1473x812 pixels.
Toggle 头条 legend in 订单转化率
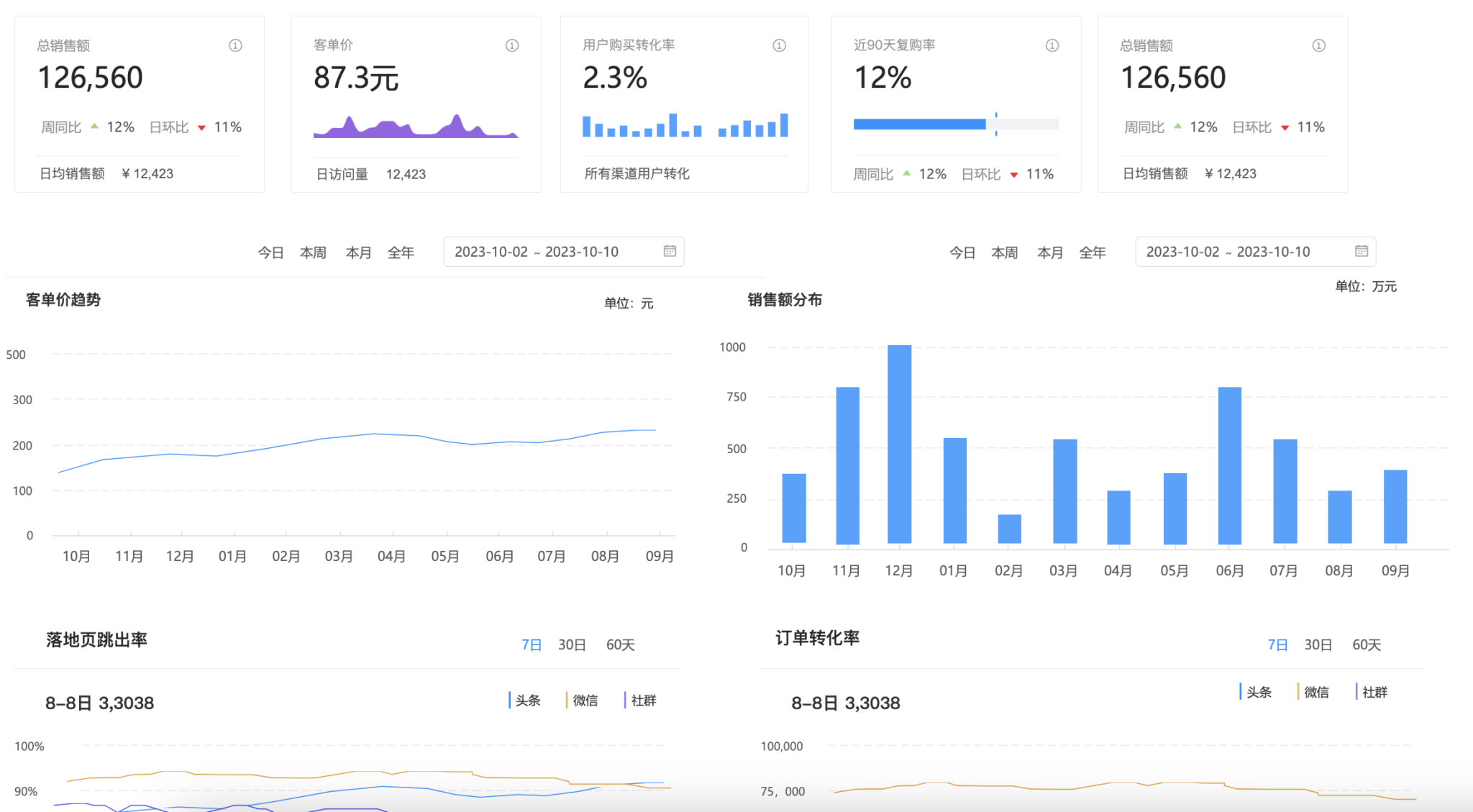point(1256,692)
